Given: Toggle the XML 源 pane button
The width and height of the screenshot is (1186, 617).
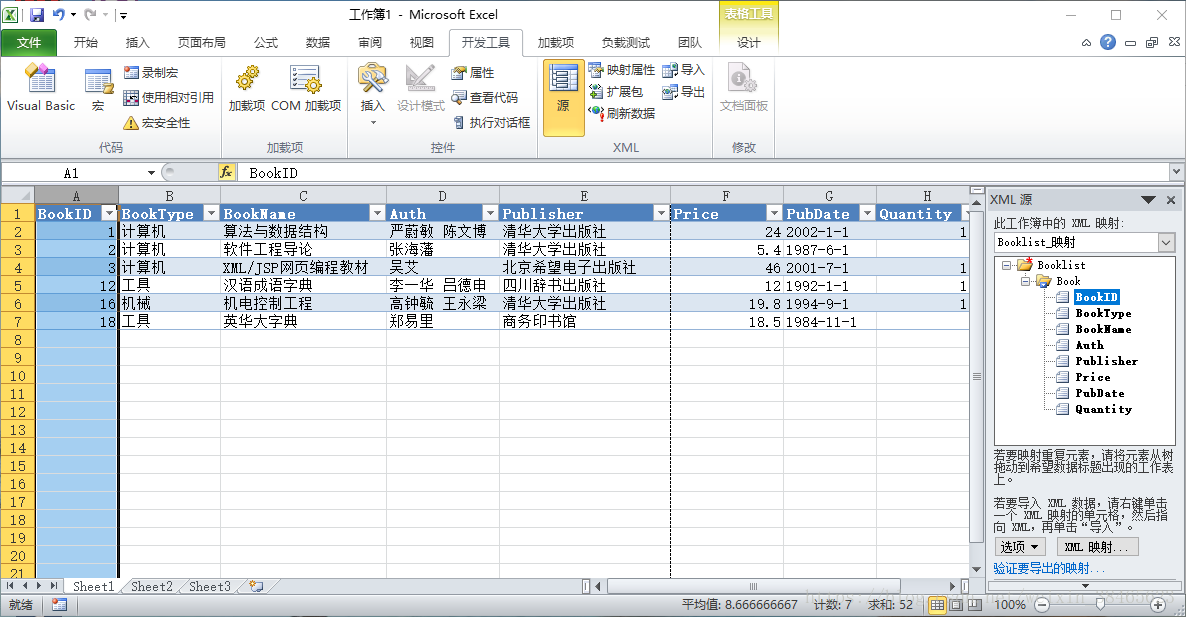Looking at the screenshot, I should 564,98.
